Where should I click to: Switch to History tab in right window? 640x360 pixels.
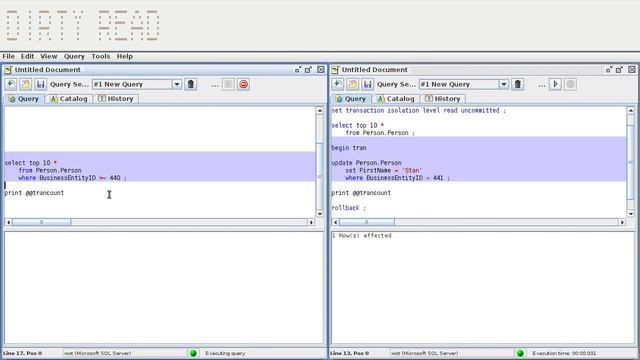pyautogui.click(x=442, y=99)
